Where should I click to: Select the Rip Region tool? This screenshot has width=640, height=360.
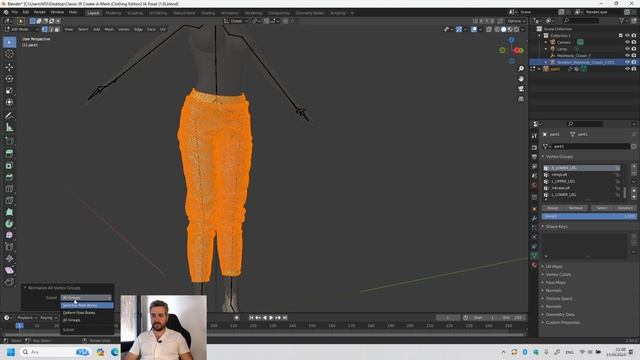tap(9, 282)
